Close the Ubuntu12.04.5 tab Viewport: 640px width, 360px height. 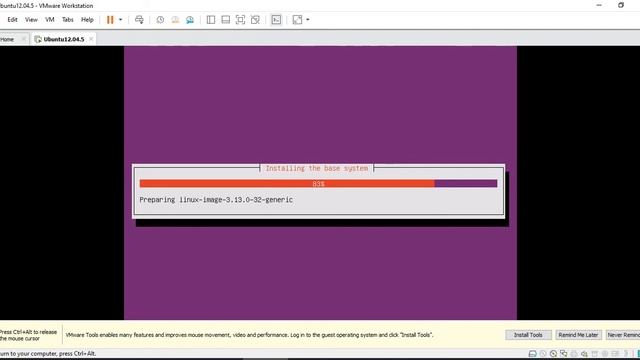[91, 39]
